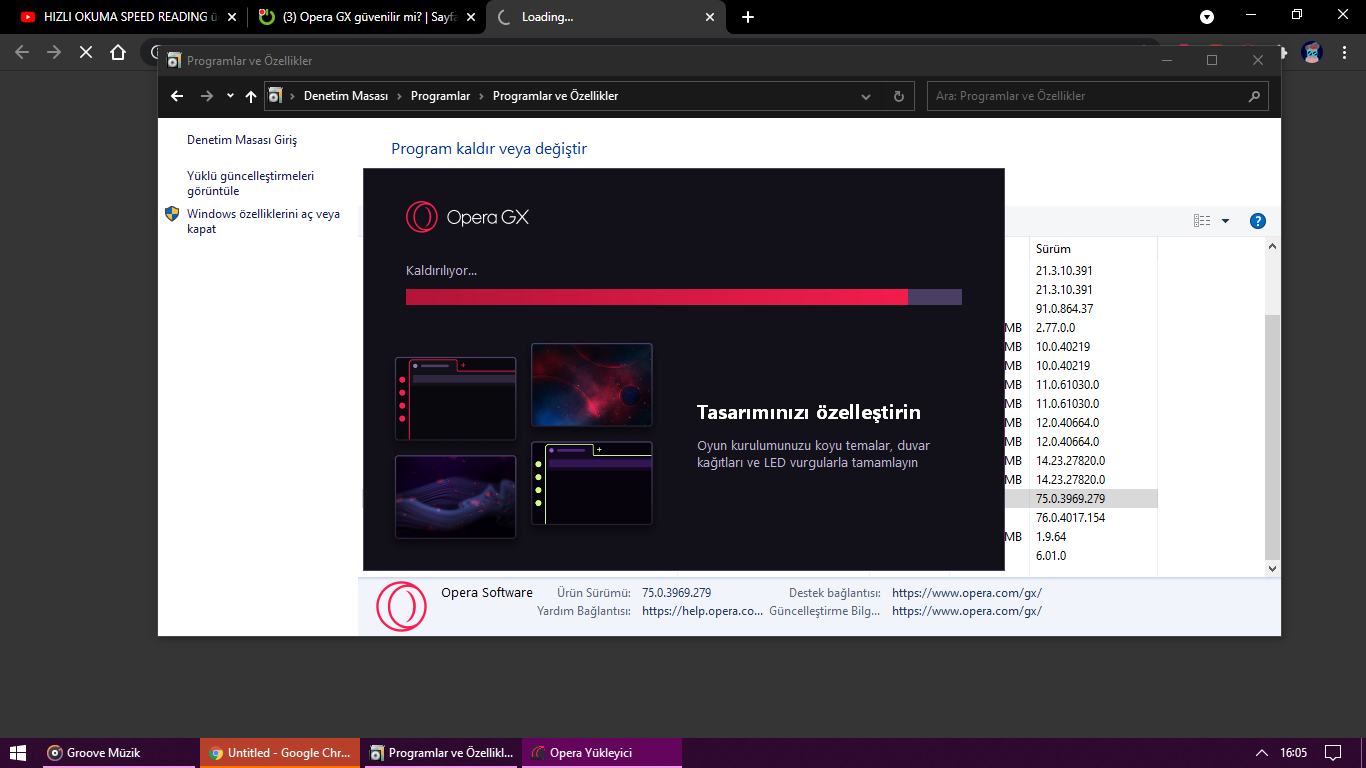Open the Opera Yükleyici taskbar button
1366x768 pixels.
point(602,753)
